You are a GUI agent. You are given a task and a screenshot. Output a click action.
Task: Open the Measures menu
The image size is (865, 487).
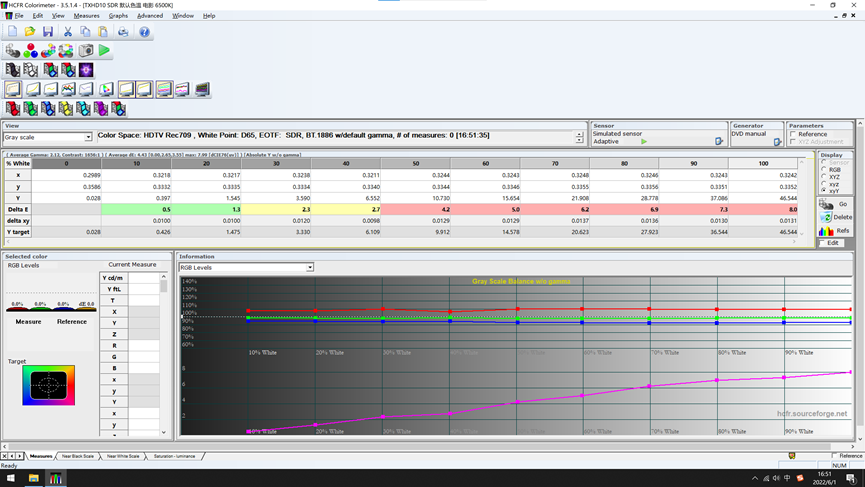click(86, 16)
